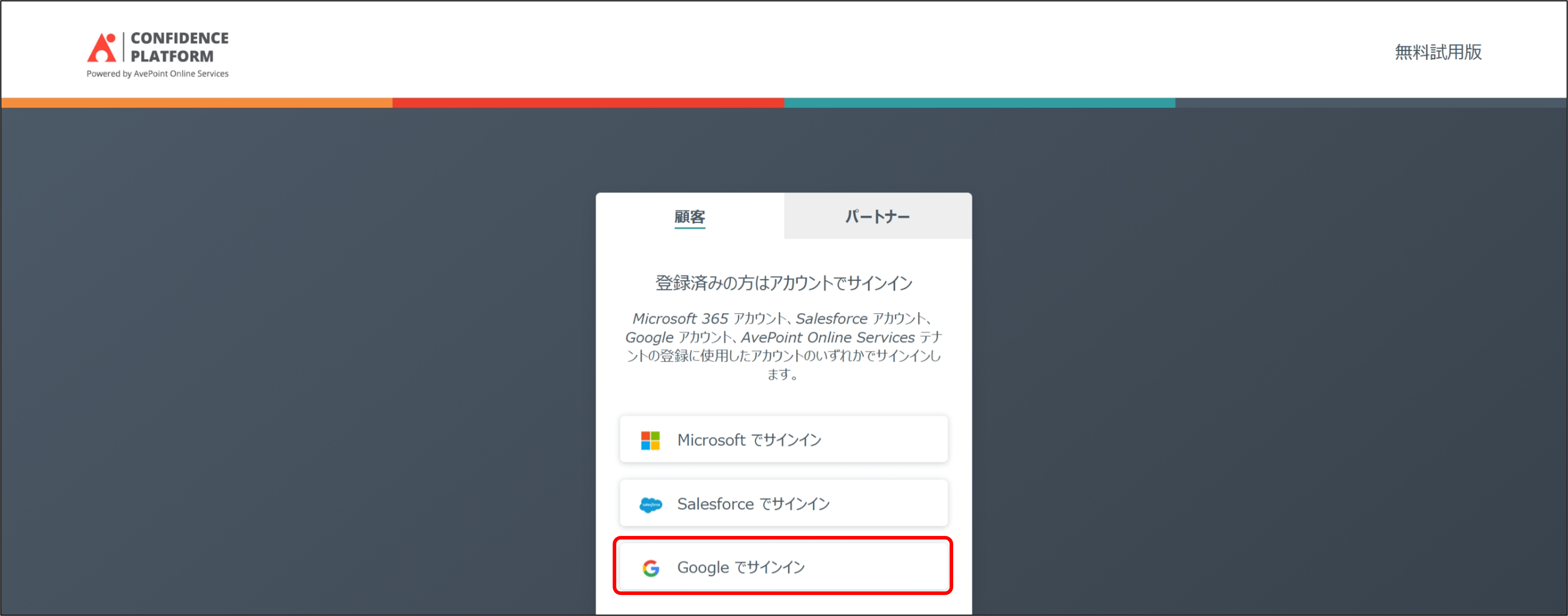Click the Salesforce cloud icon
1568x616 pixels.
pos(650,504)
